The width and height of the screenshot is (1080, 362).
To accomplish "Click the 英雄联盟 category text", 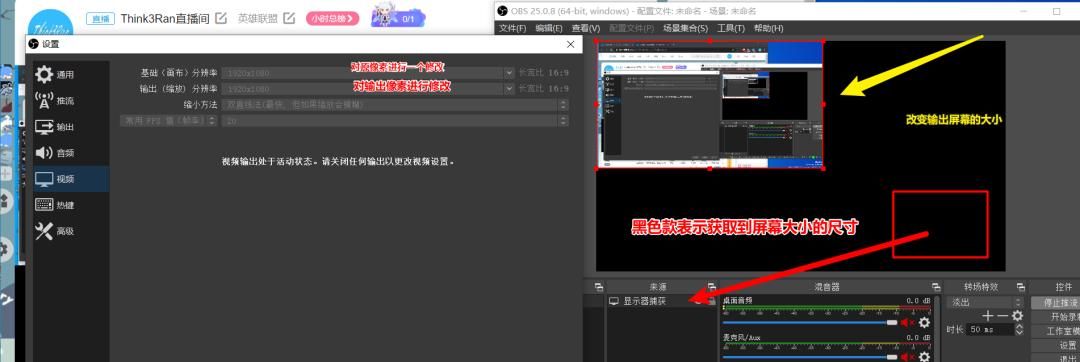I will 258,19.
